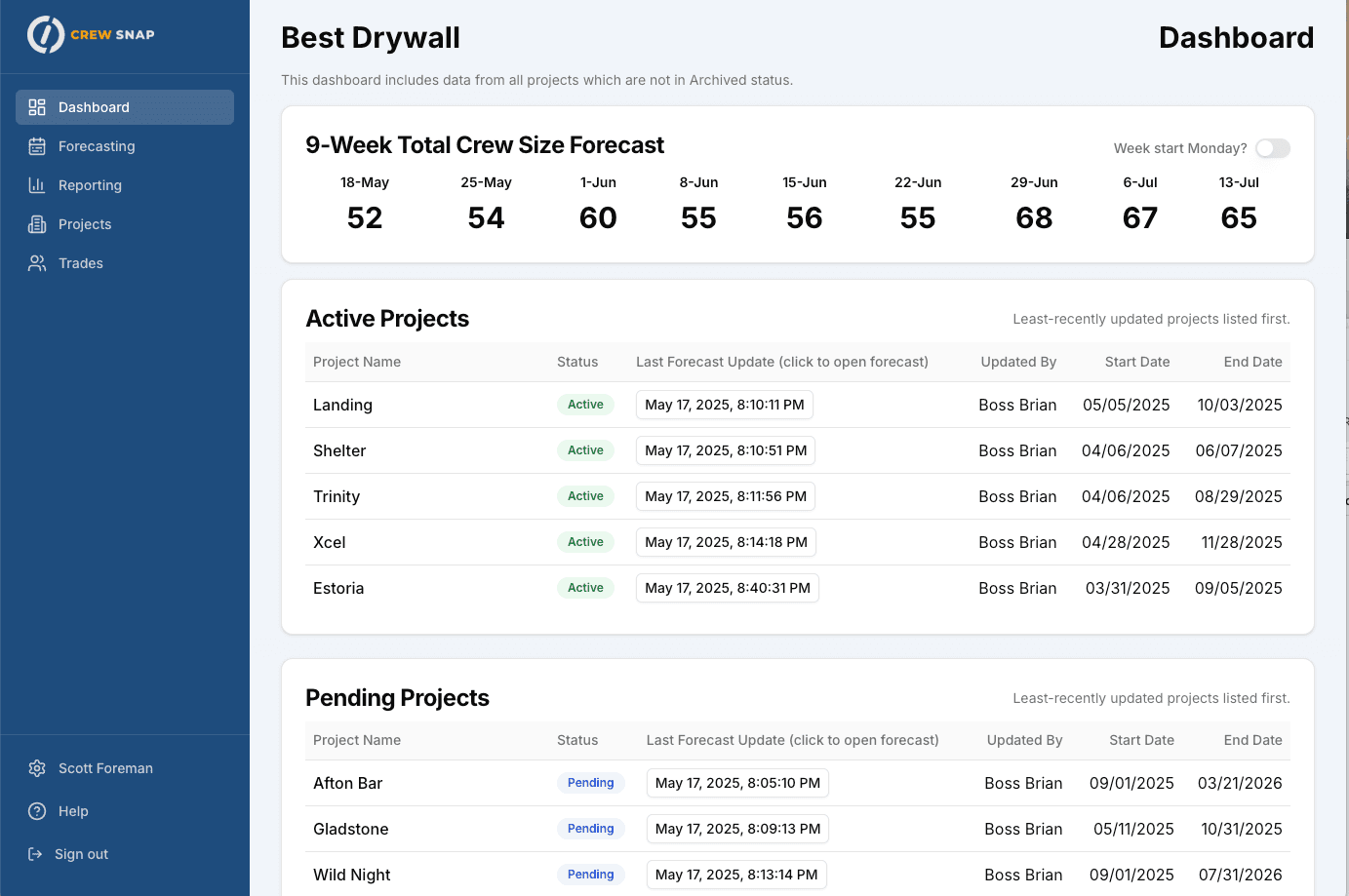Click the Help question mark icon
Image resolution: width=1349 pixels, height=896 pixels.
coord(37,811)
